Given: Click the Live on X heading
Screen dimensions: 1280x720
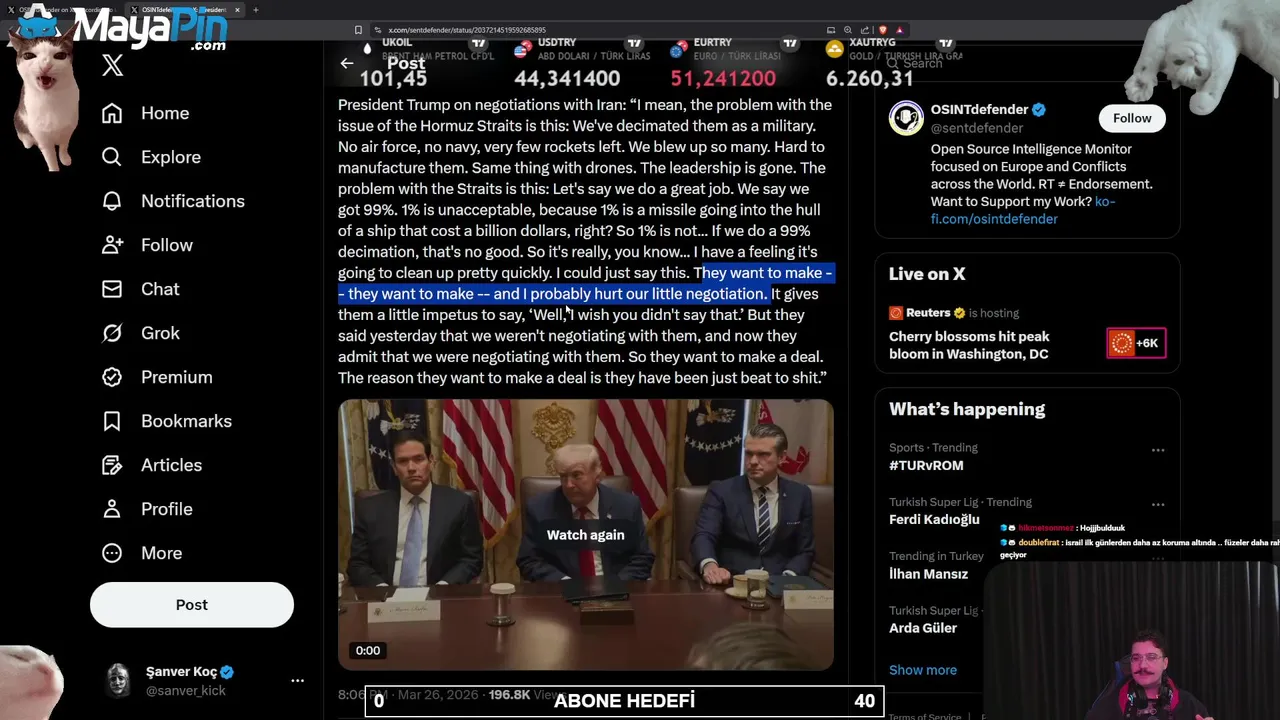Looking at the screenshot, I should point(927,274).
